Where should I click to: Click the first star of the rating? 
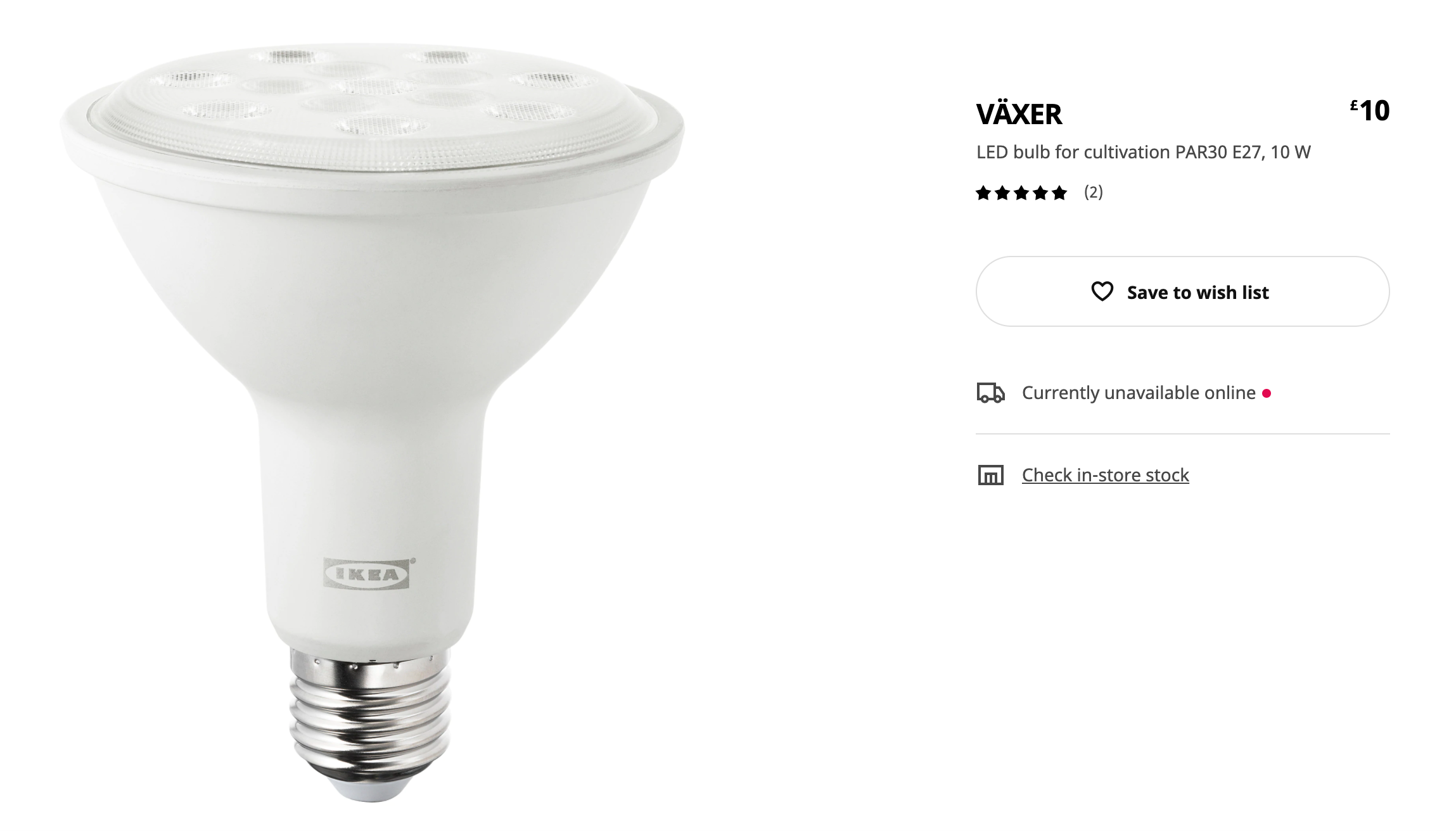pyautogui.click(x=983, y=193)
